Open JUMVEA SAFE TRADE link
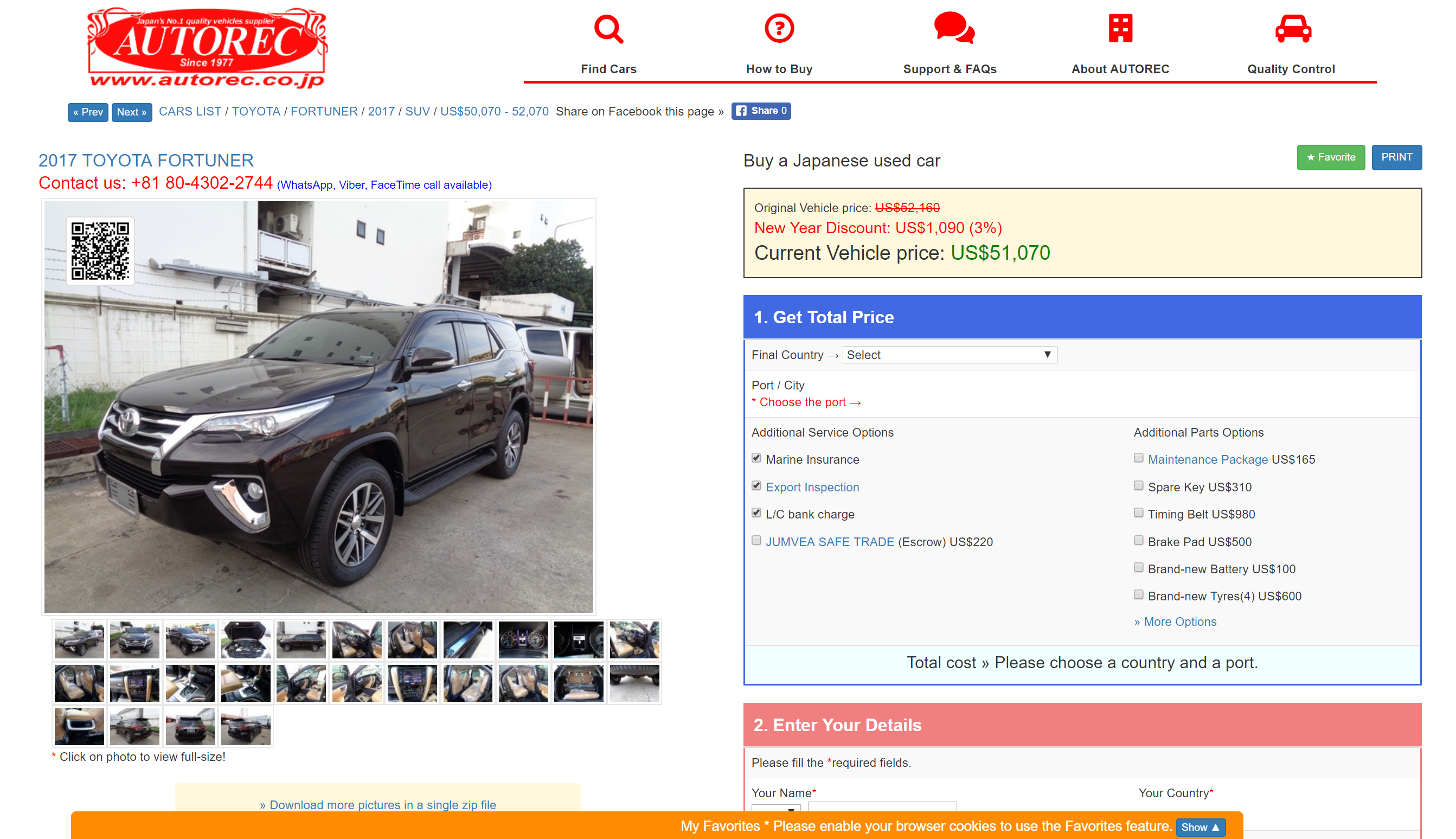The width and height of the screenshot is (1456, 839). point(830,542)
